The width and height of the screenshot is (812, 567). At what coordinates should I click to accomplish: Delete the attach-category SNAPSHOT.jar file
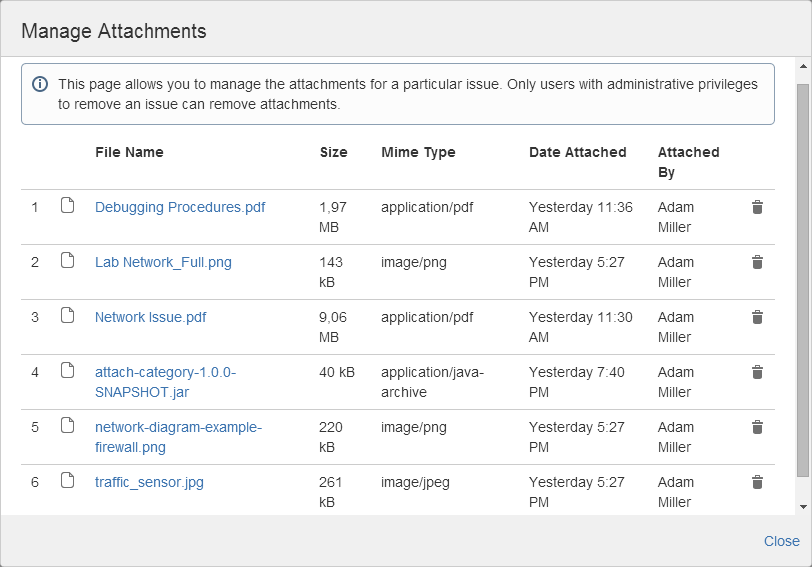(757, 372)
